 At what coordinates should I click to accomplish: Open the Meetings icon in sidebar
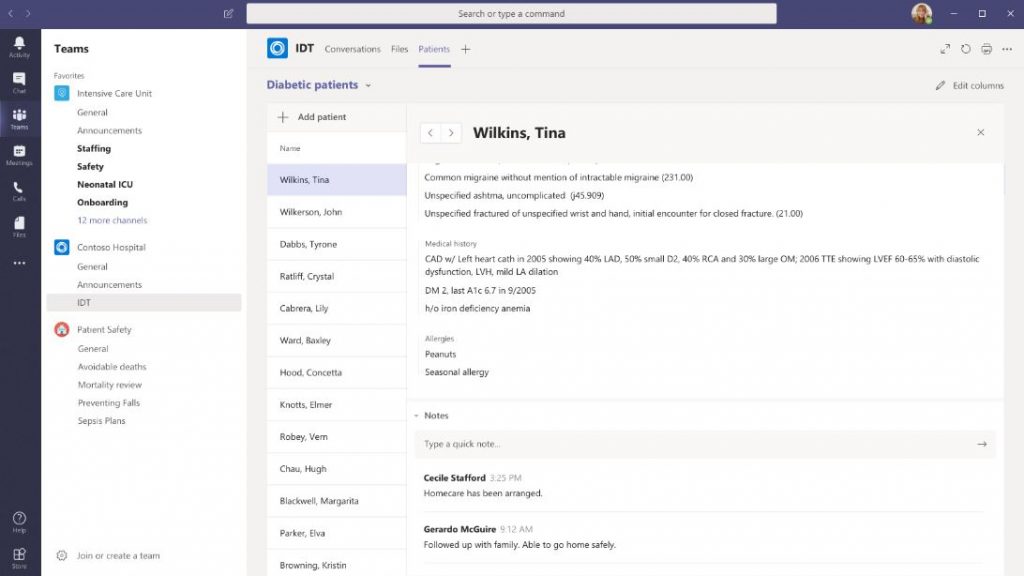coord(19,154)
